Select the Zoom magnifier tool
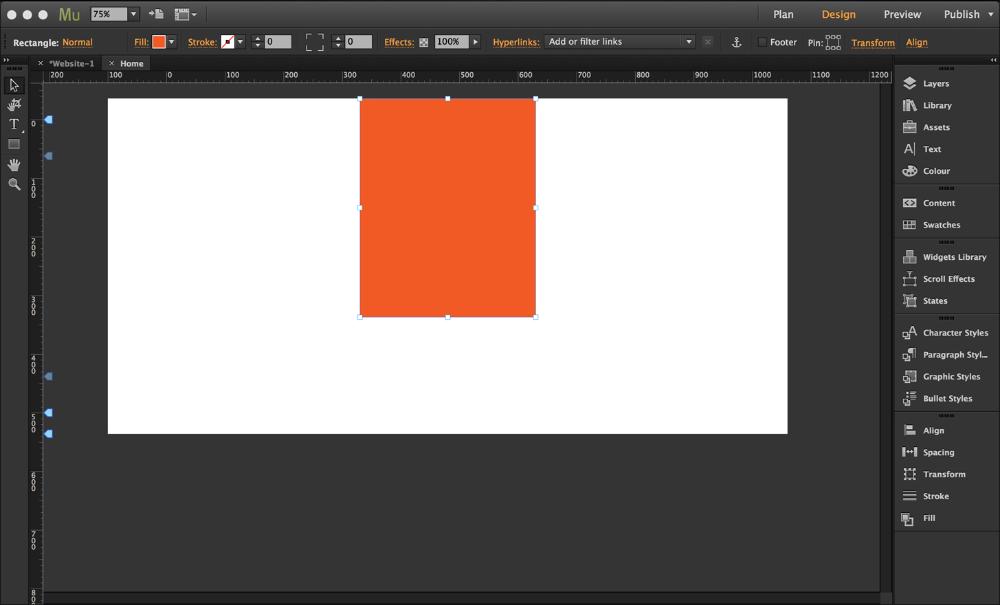 point(14,184)
